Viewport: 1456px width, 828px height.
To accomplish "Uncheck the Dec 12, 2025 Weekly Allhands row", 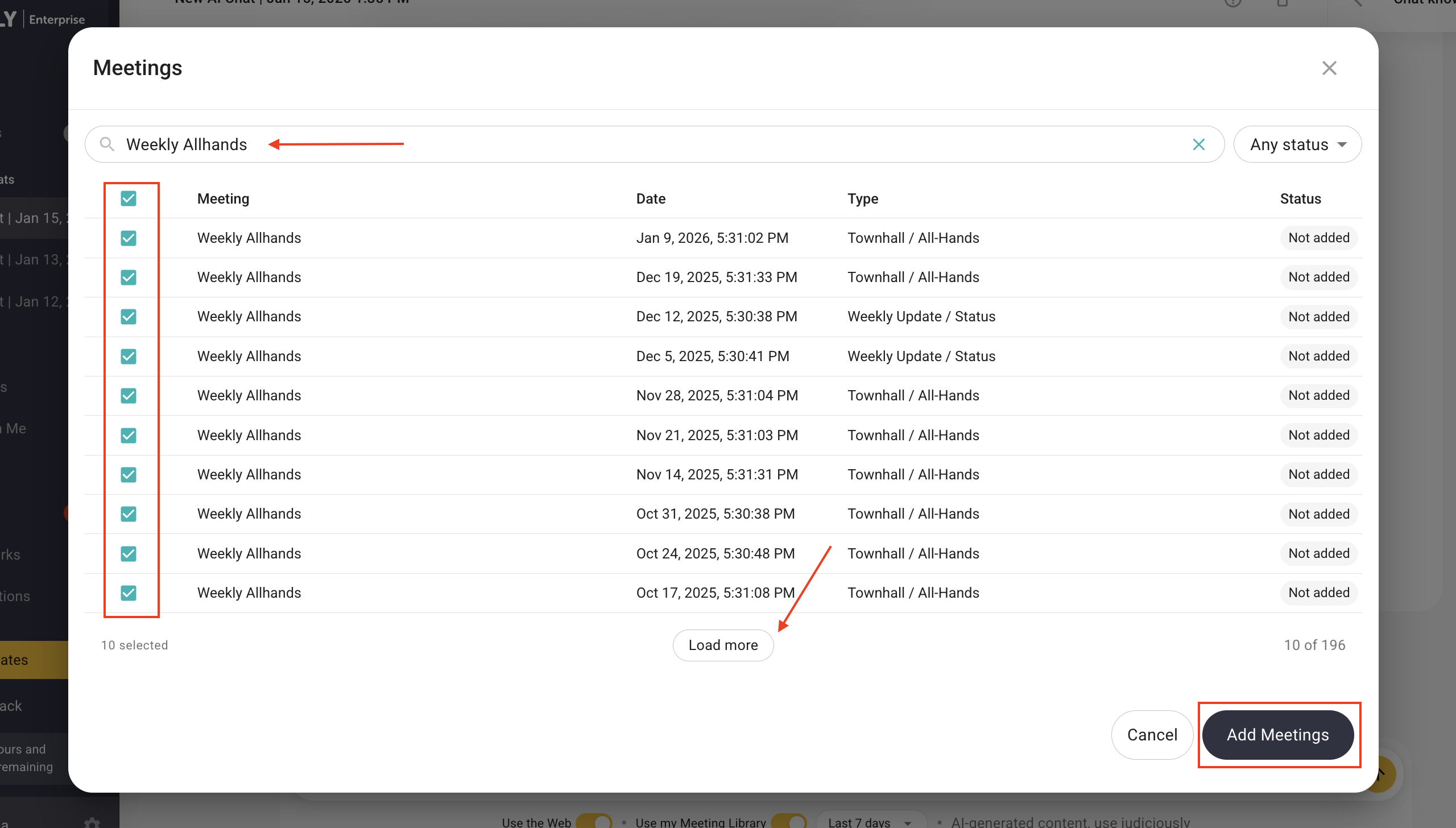I will tap(128, 317).
